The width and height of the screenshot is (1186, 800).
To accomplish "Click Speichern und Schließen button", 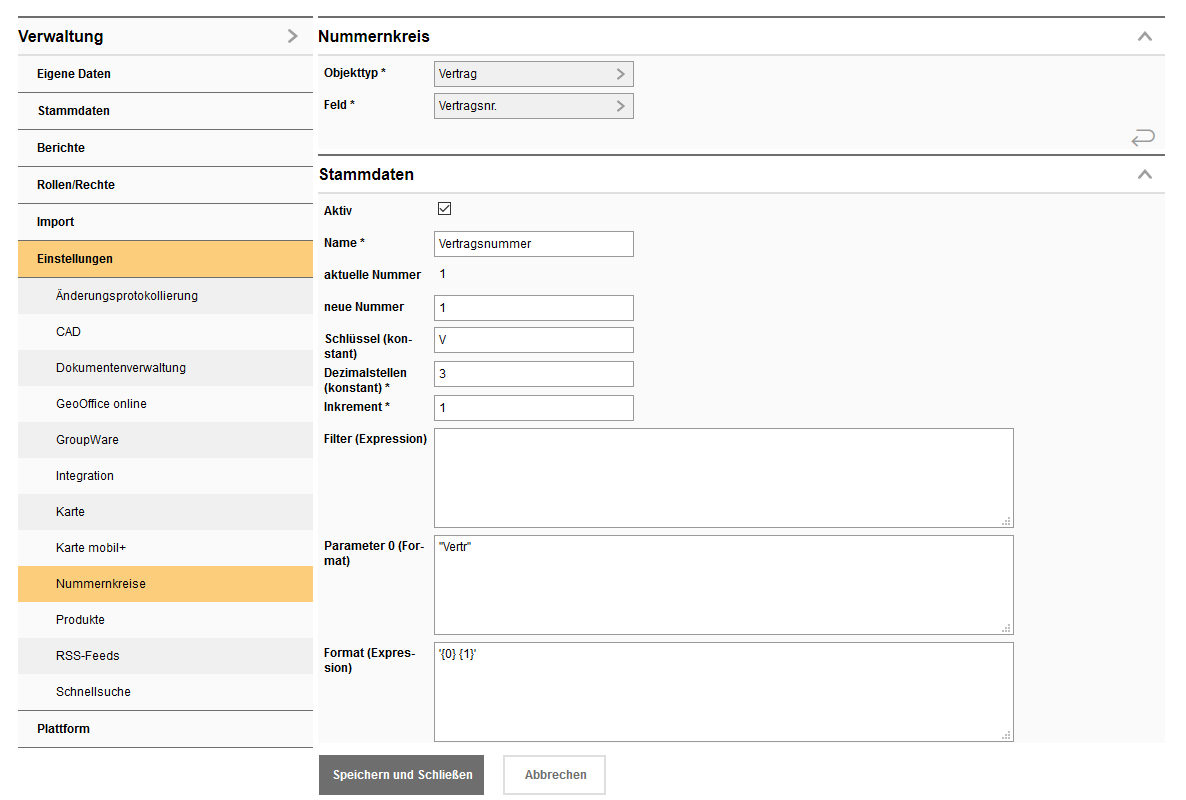I will tap(401, 775).
